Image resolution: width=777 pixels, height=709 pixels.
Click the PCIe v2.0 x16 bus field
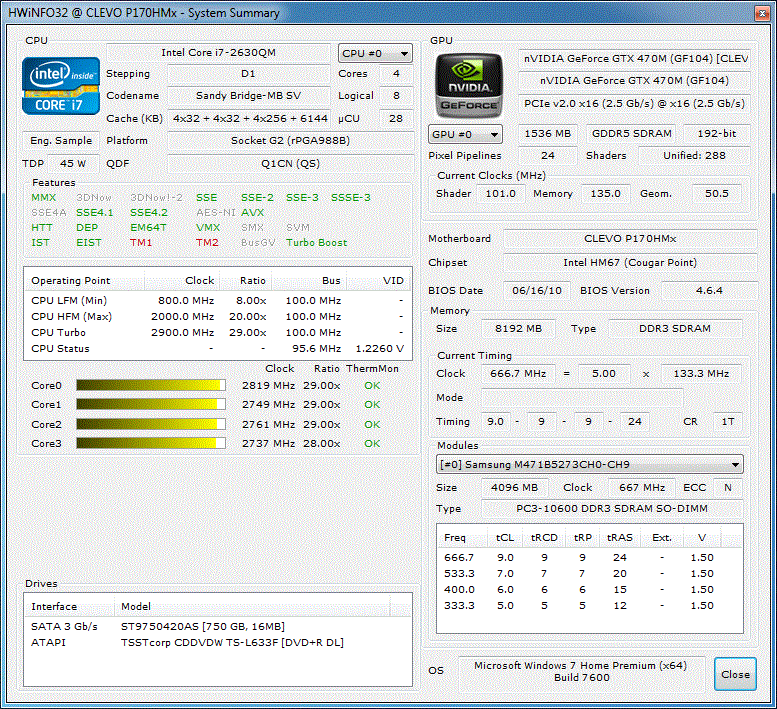pos(634,104)
